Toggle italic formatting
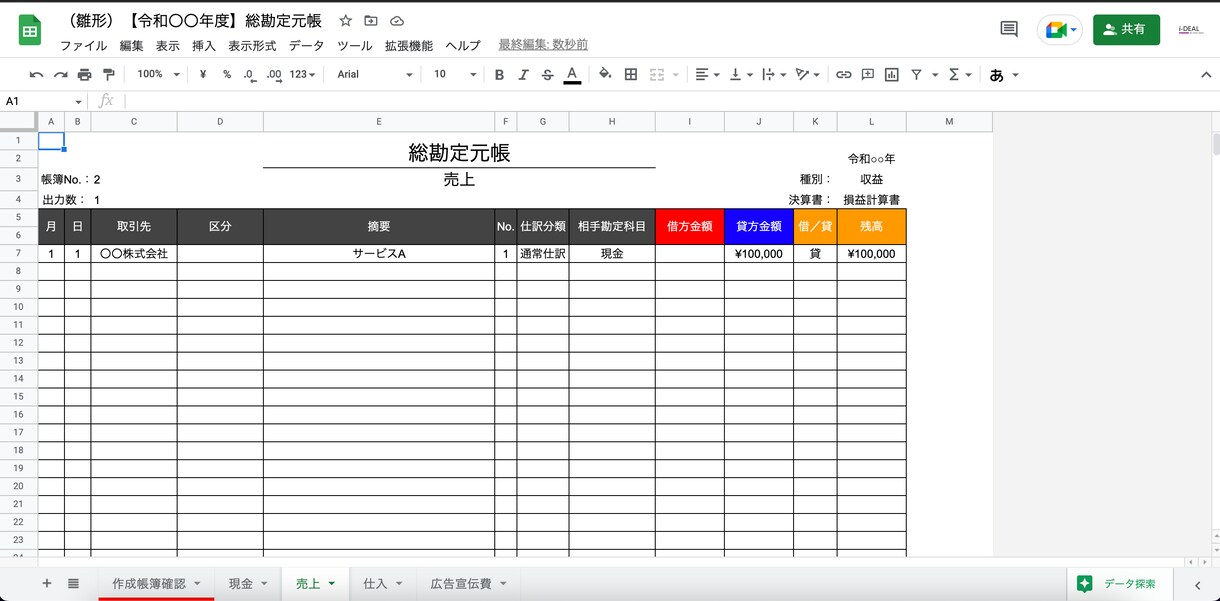This screenshot has height=601, width=1220. (x=523, y=75)
